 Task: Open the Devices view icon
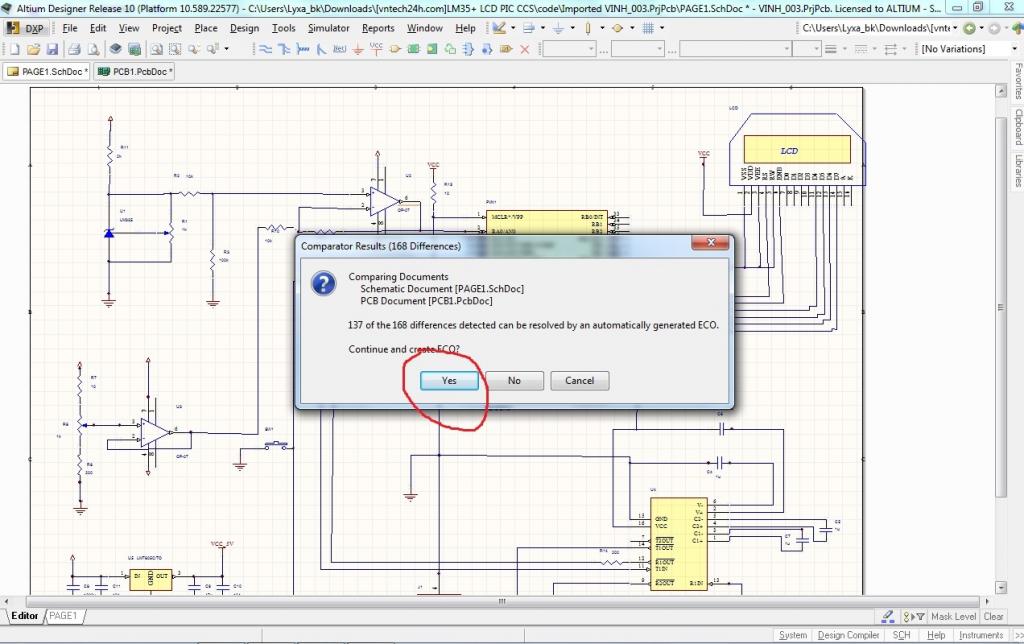(116, 49)
